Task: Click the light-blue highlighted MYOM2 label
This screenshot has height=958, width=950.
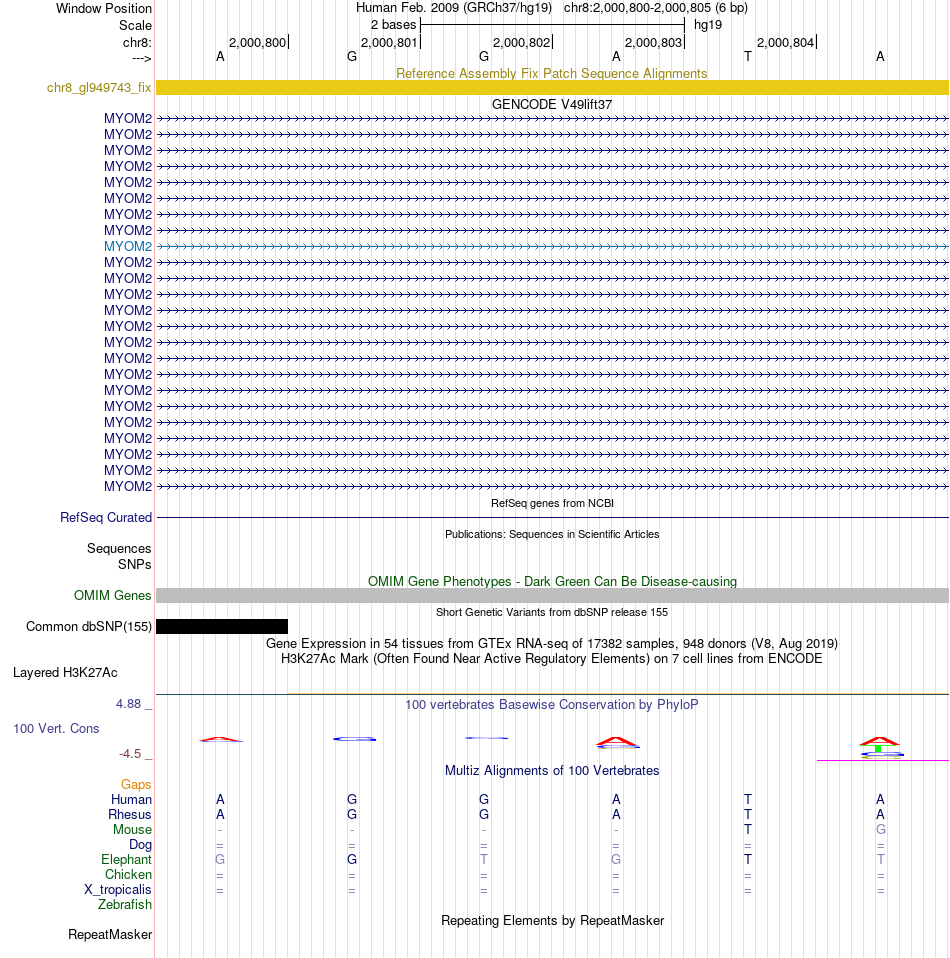Action: pos(128,246)
